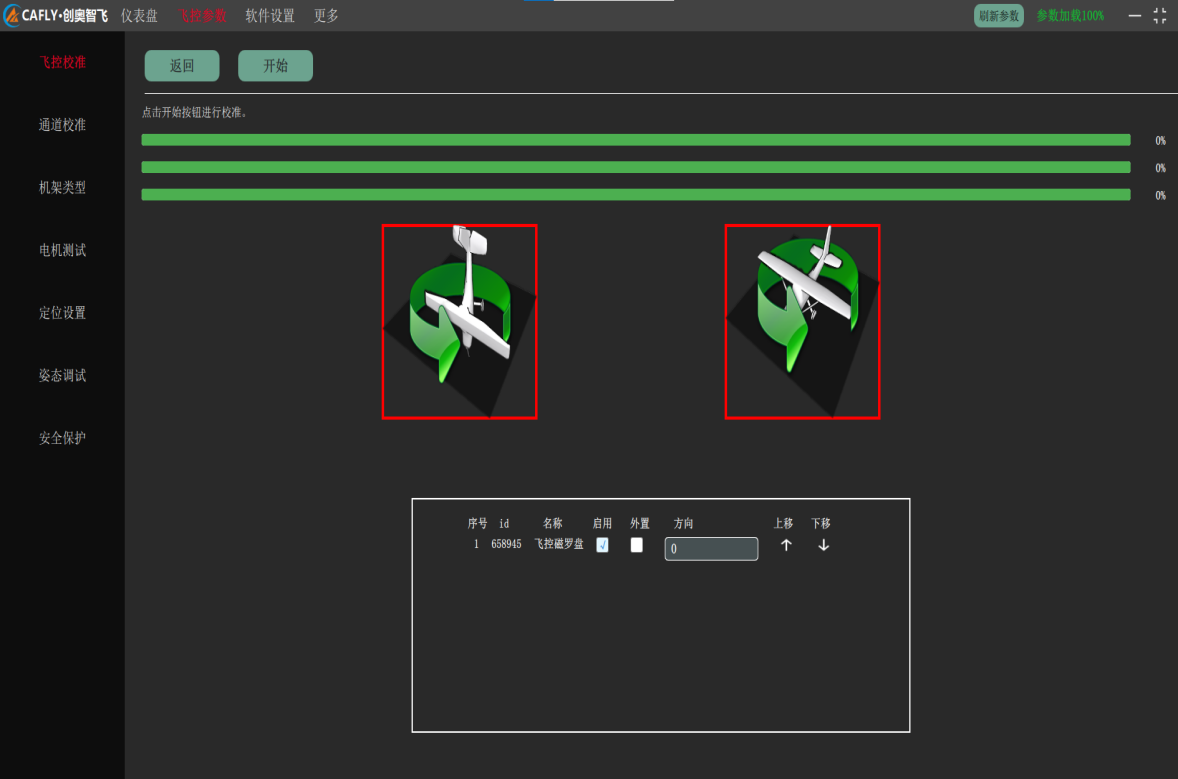Click the 刷新参数 button

click(998, 16)
